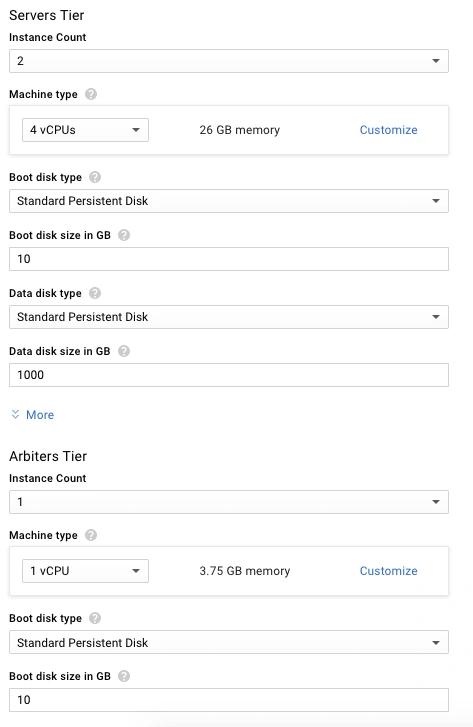The height and width of the screenshot is (727, 473).
Task: Click Customize link for Arbiters Tier machine
Action: pyautogui.click(x=389, y=571)
